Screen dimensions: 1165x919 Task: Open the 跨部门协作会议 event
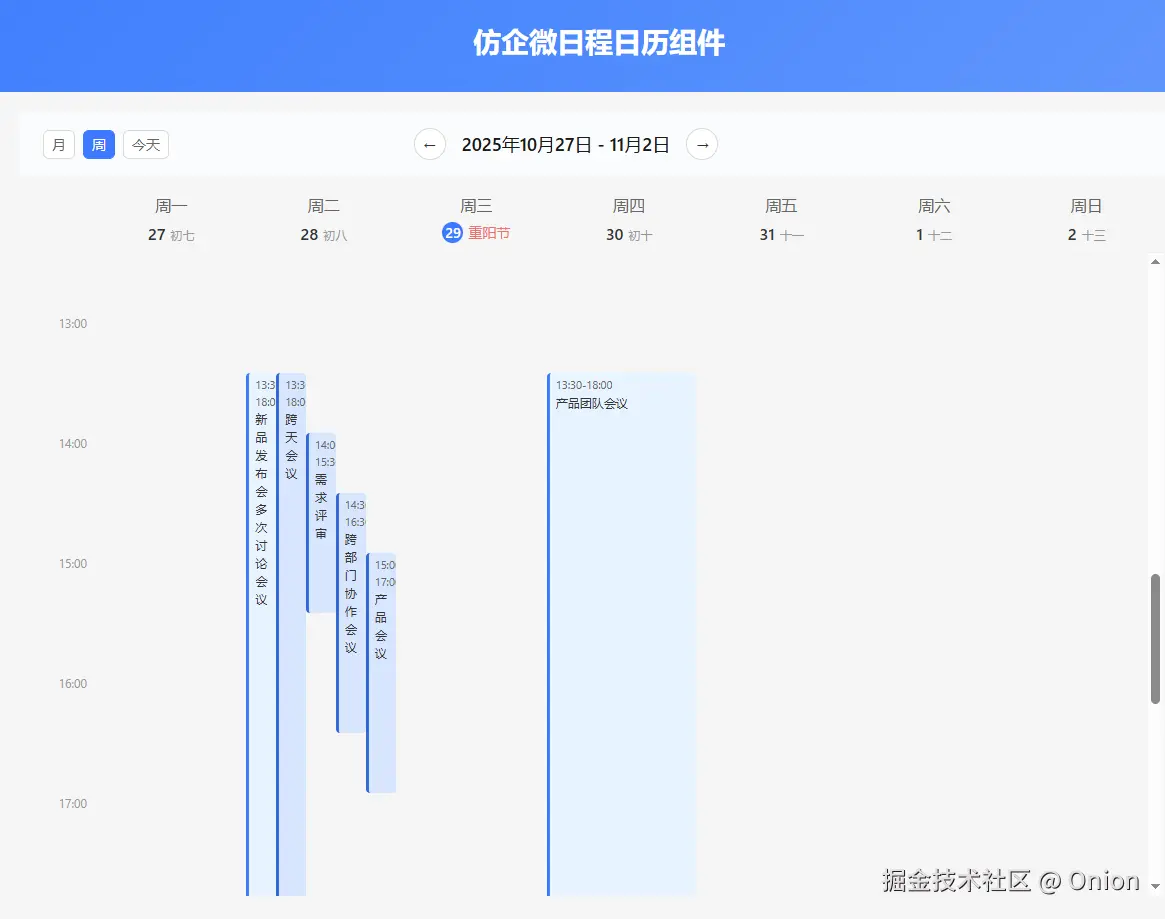[x=351, y=600]
